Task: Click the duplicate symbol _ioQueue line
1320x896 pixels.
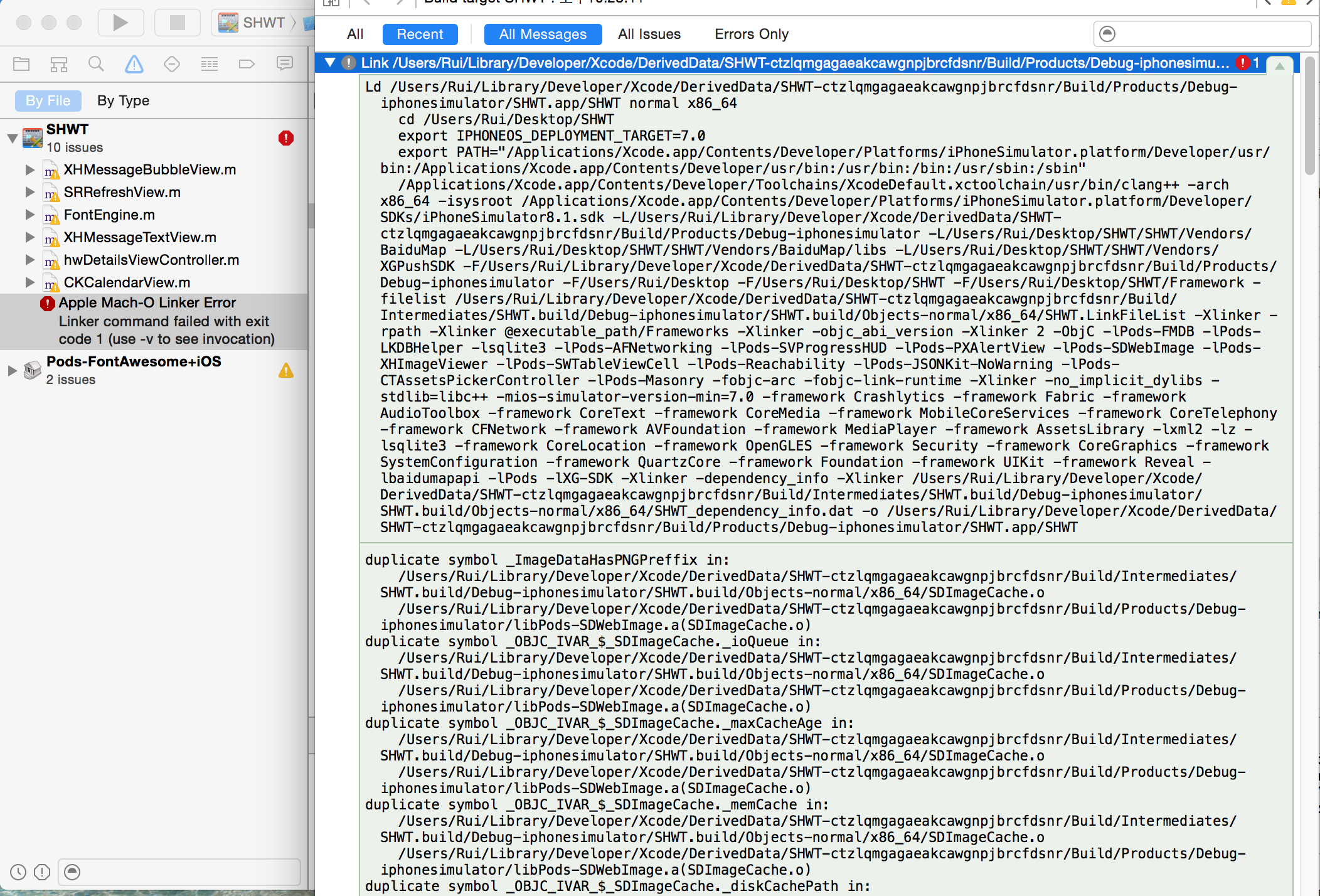Action: [593, 641]
